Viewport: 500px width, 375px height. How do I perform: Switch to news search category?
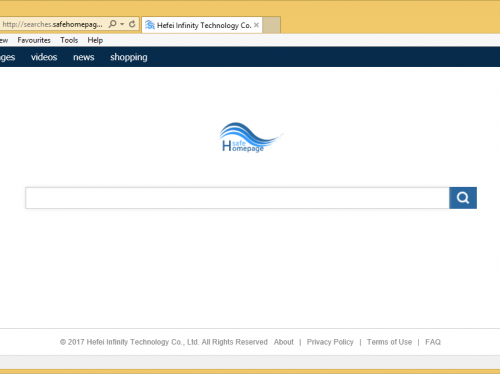click(84, 57)
